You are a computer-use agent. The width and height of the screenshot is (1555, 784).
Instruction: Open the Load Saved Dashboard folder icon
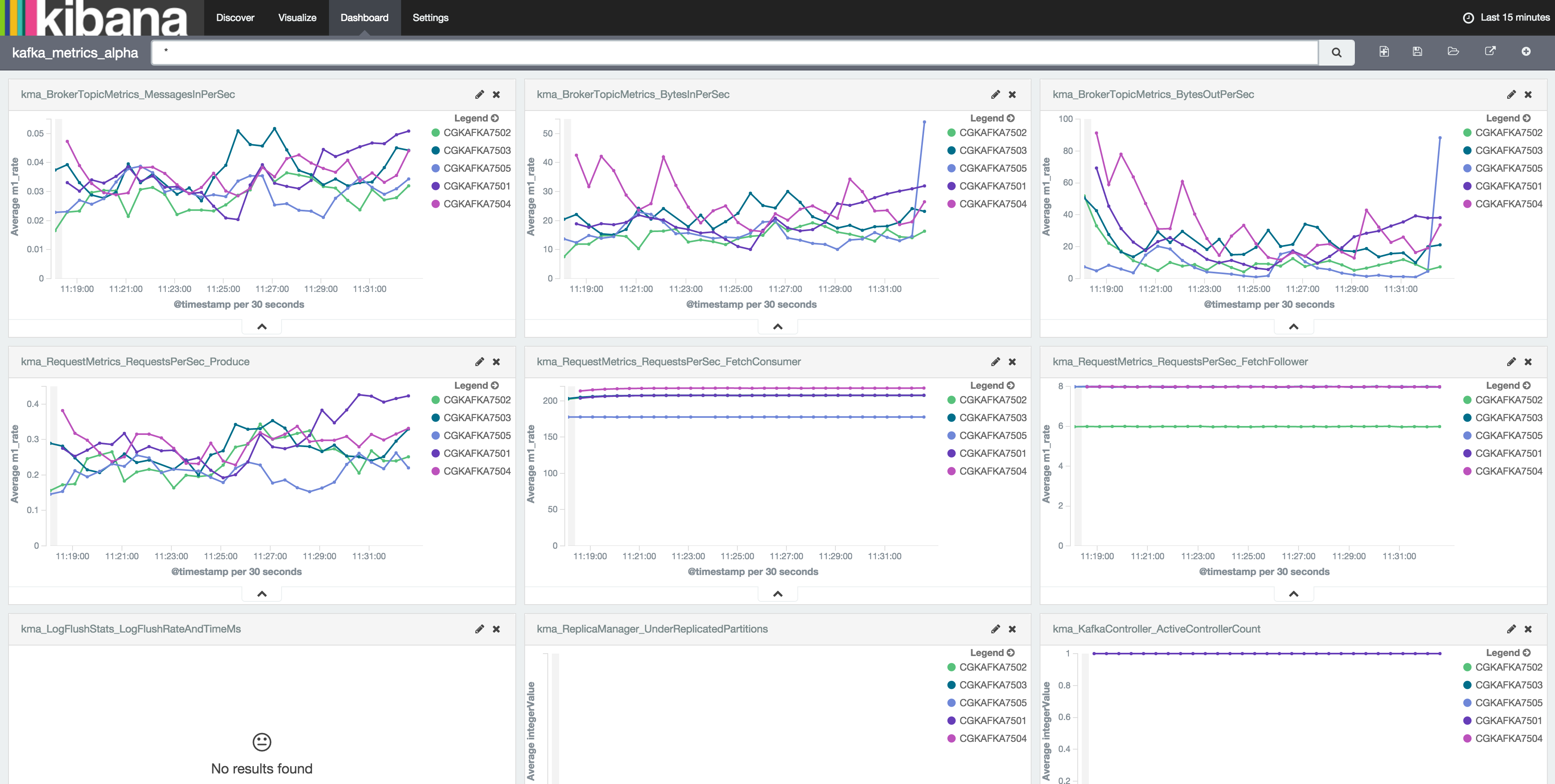tap(1453, 52)
